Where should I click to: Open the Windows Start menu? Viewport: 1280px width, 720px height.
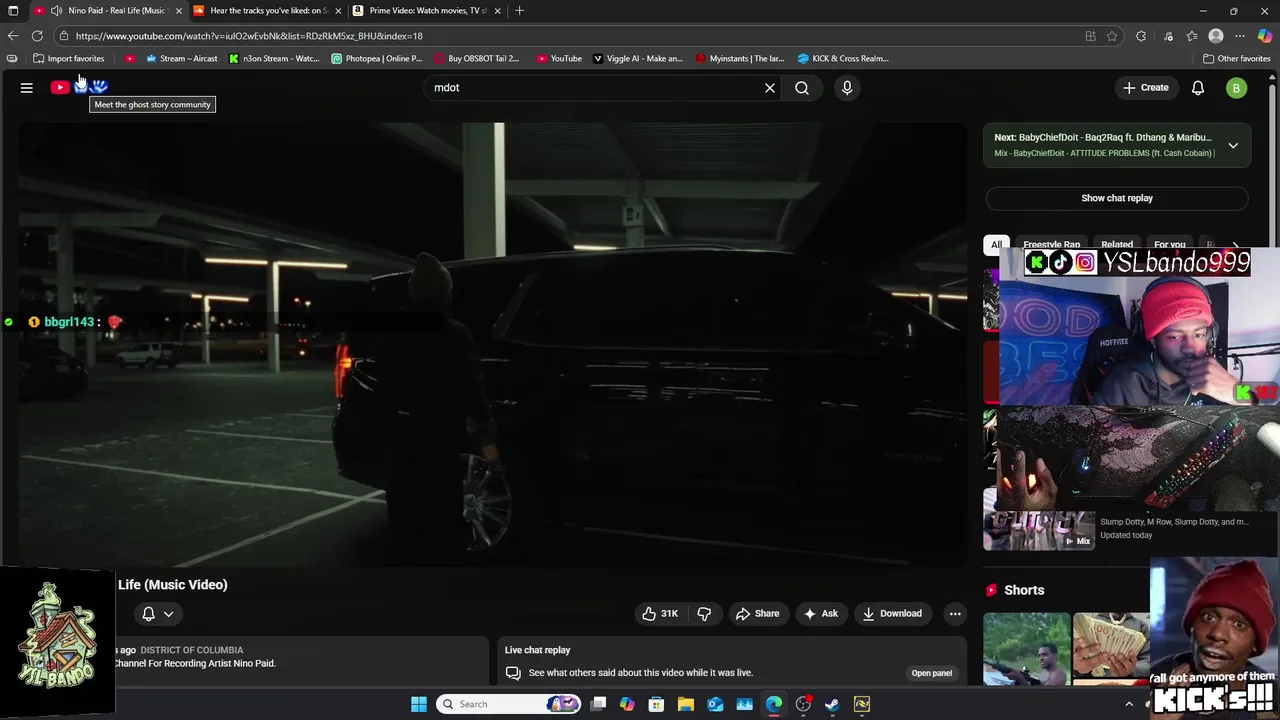419,704
